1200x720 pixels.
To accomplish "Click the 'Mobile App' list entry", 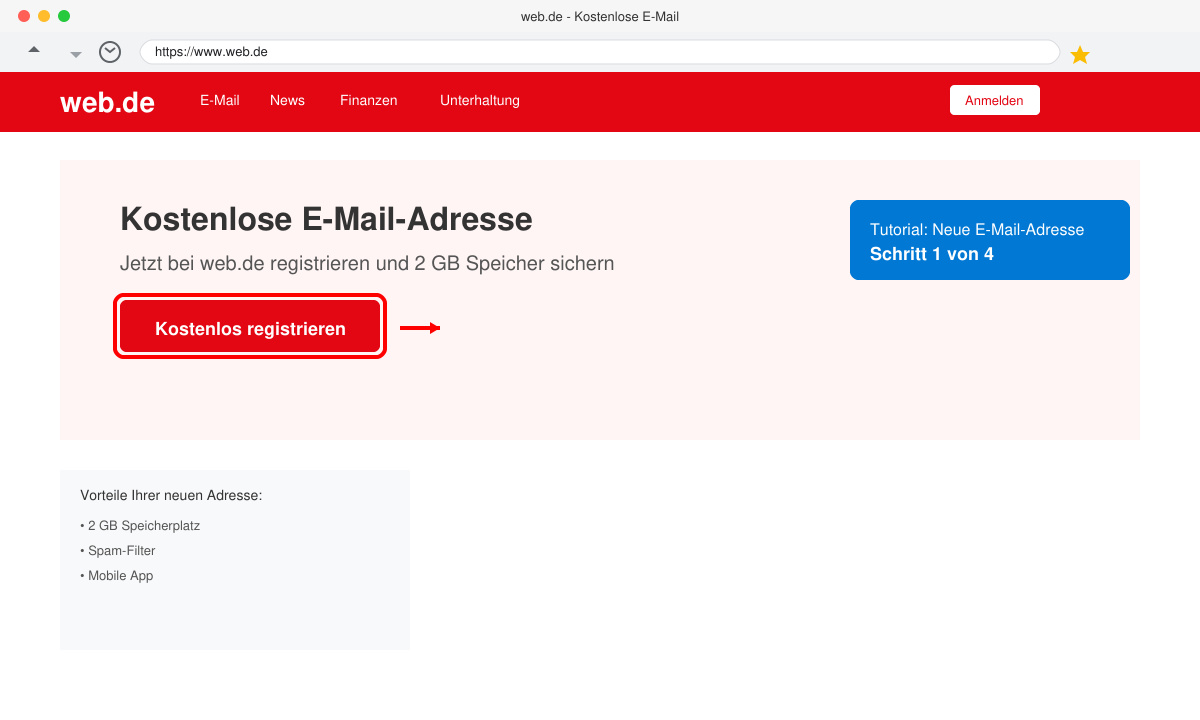I will [x=117, y=575].
